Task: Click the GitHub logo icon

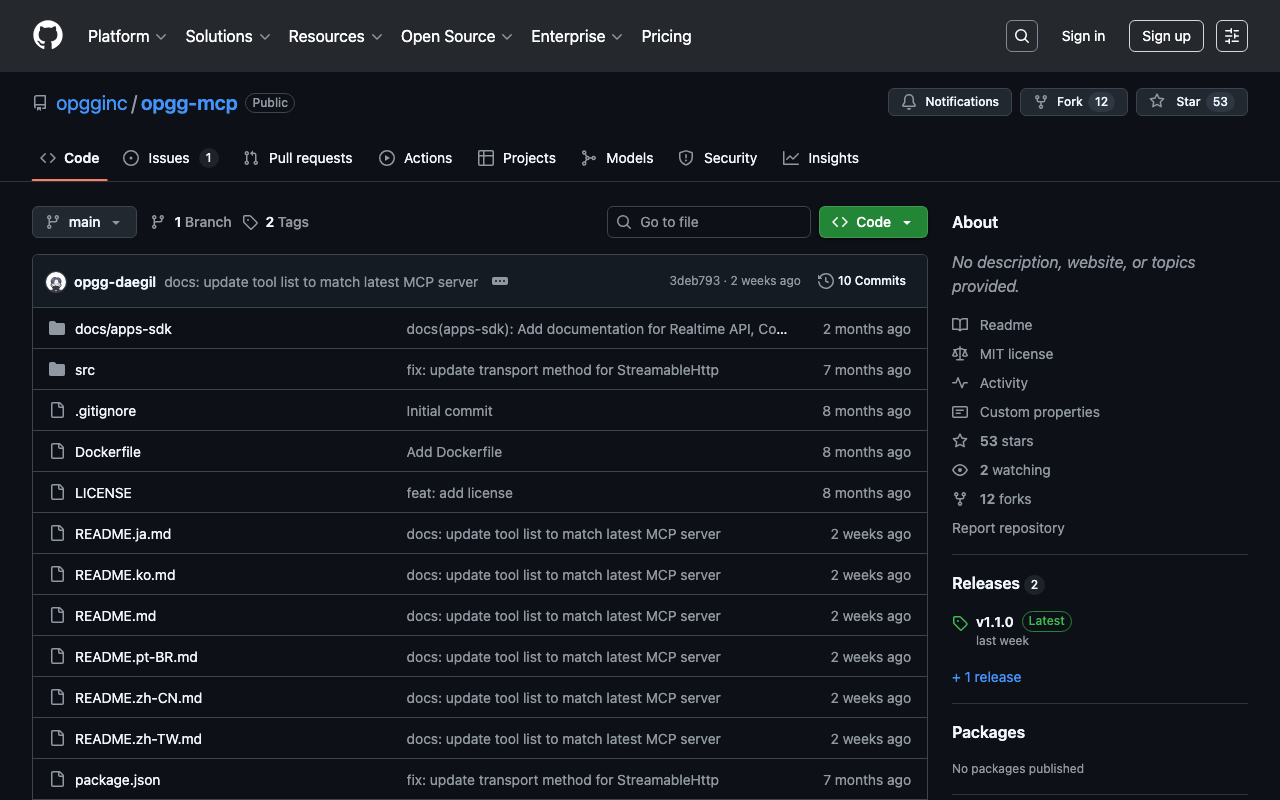Action: click(x=48, y=36)
